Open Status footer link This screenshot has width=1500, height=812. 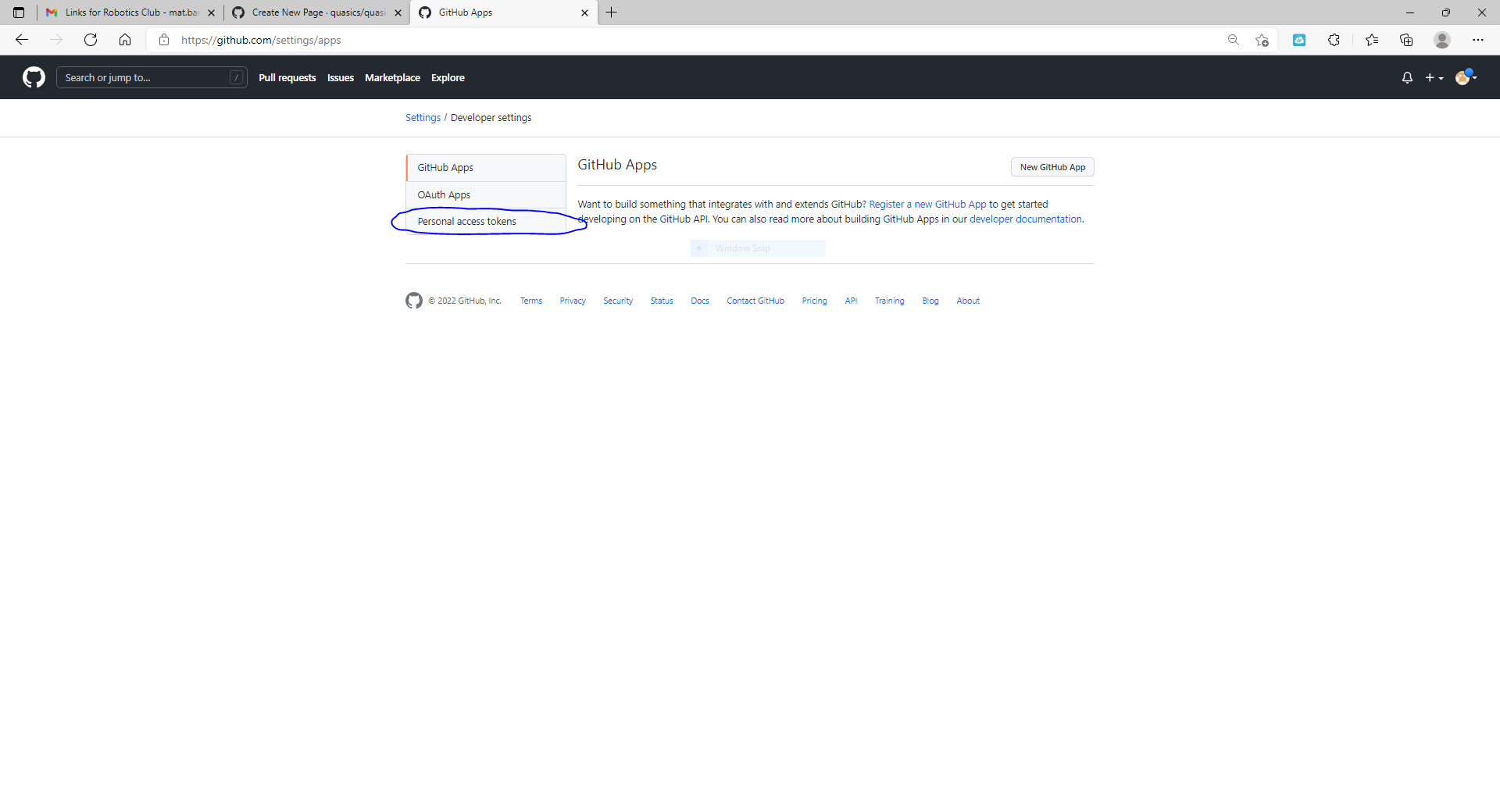click(662, 301)
